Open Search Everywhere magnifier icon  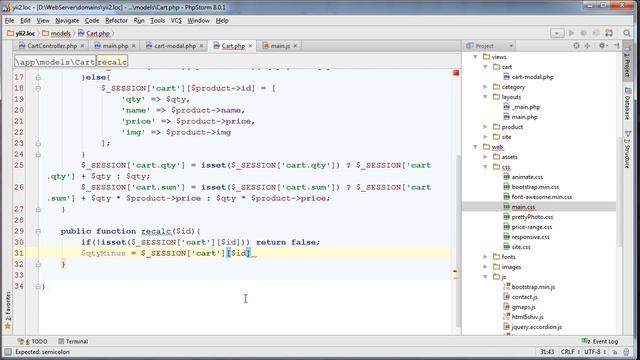pyautogui.click(x=627, y=33)
